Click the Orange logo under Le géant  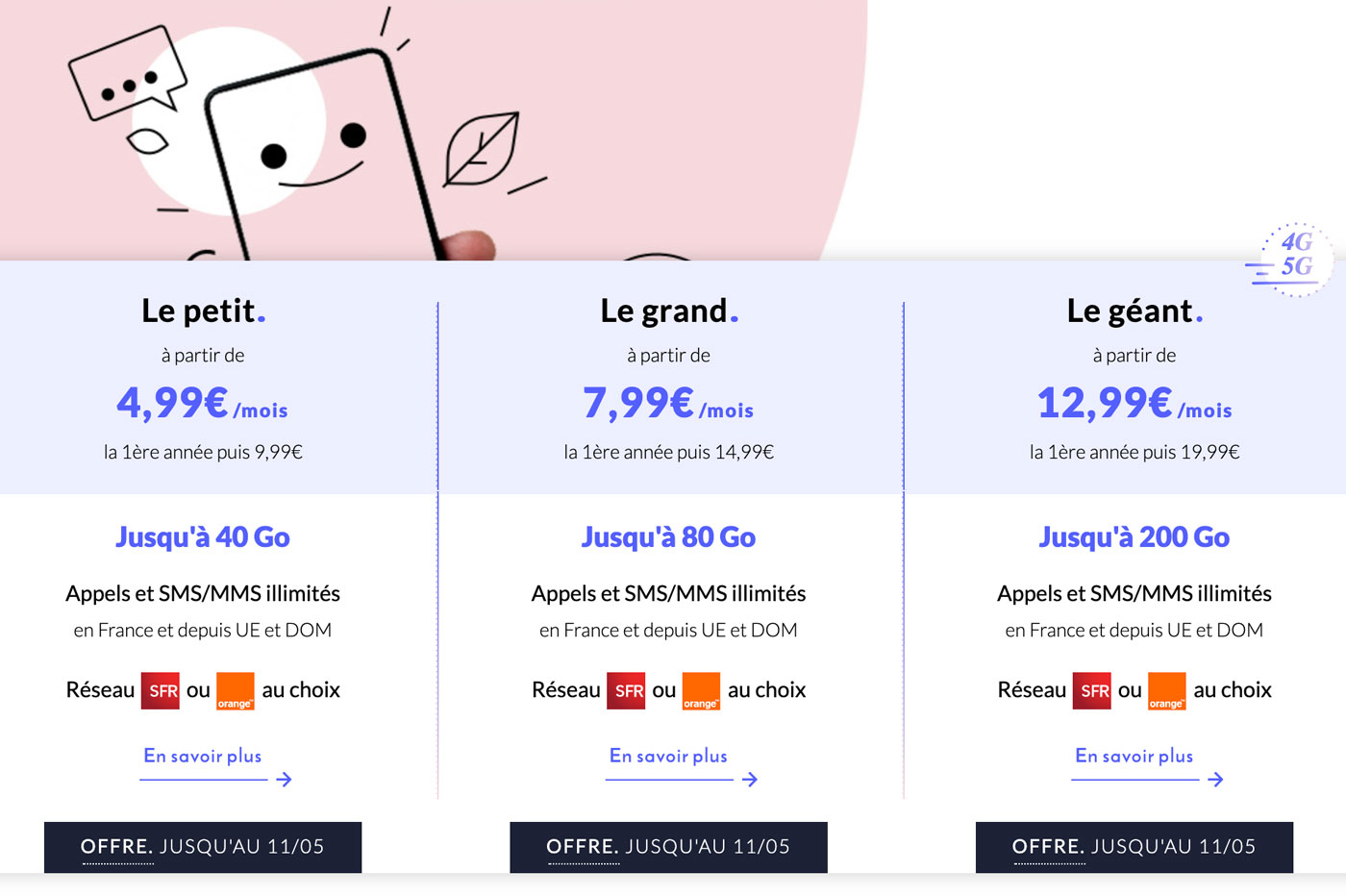pos(1167,690)
